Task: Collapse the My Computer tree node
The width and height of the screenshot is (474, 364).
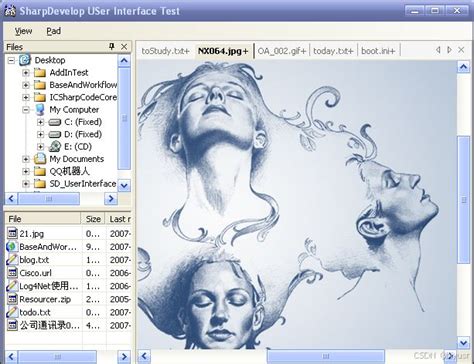Action: point(26,110)
